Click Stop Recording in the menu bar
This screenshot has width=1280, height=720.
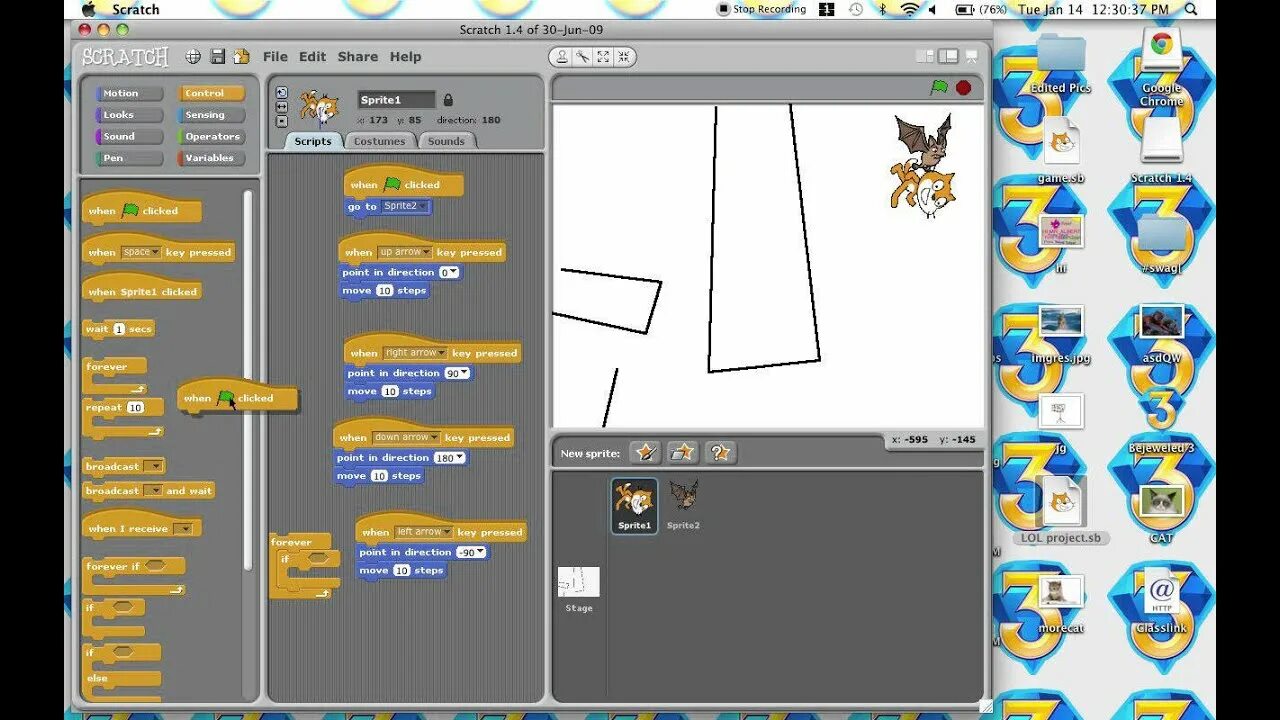761,9
